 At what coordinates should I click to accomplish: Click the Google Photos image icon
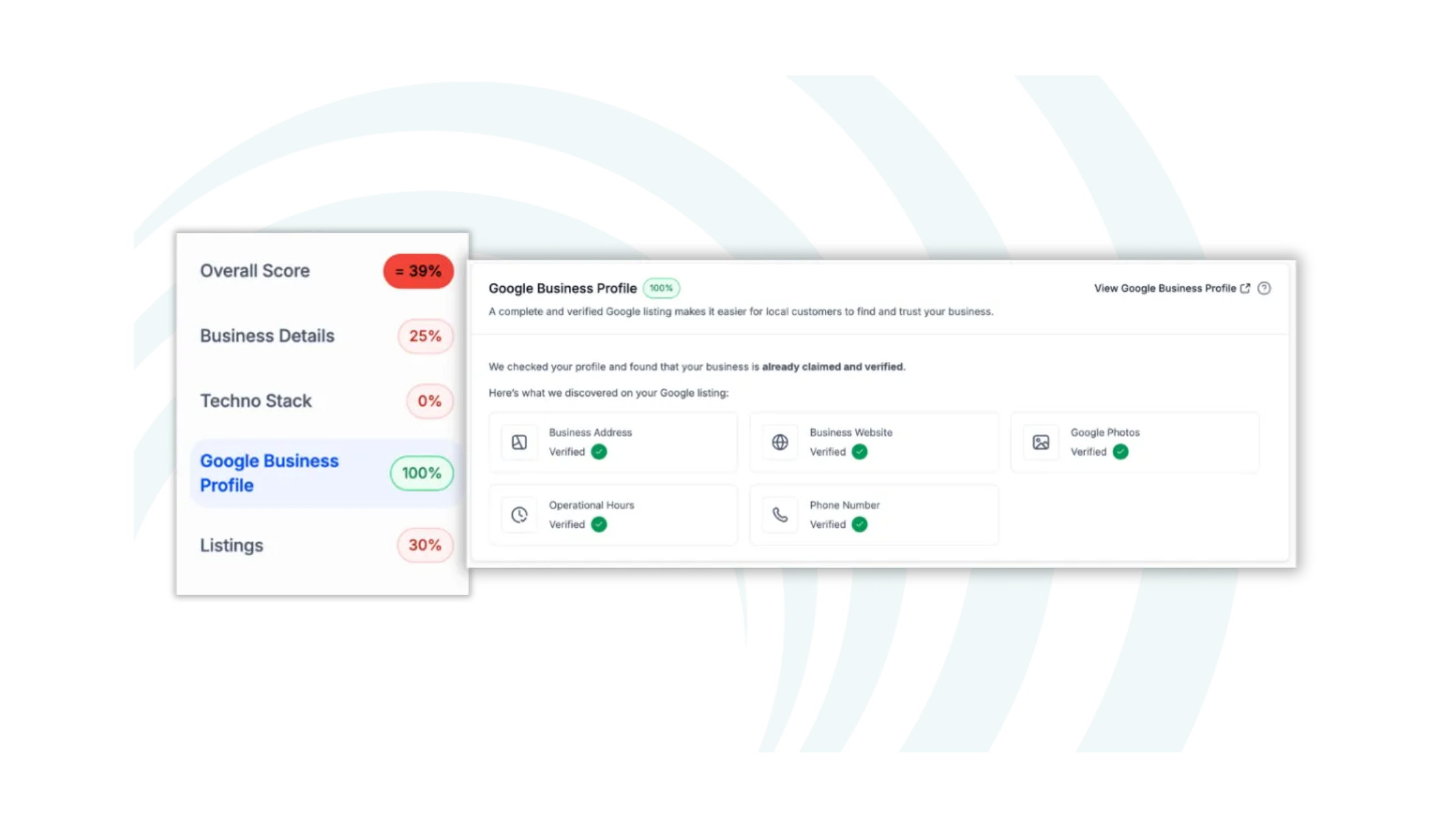tap(1040, 442)
